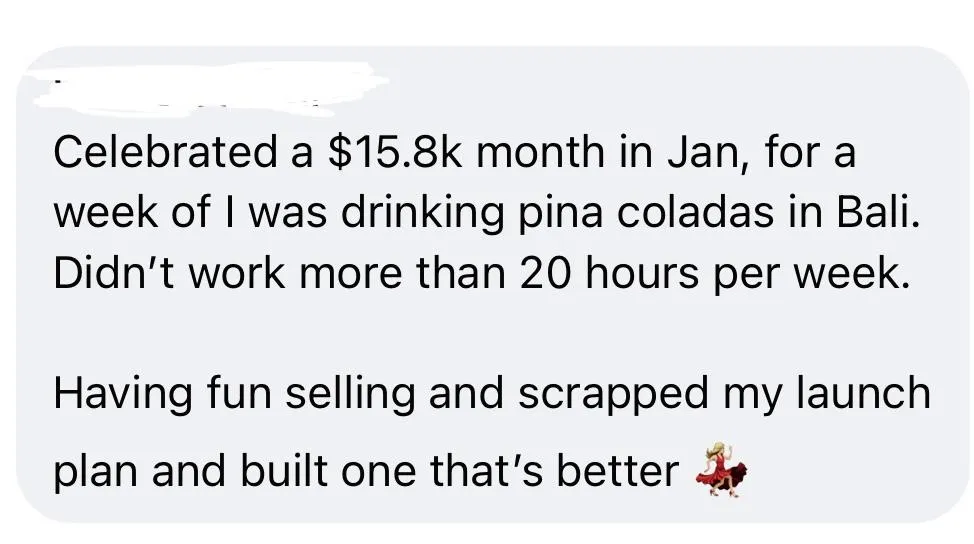The height and width of the screenshot is (544, 974).
Task: Click the word "scrapped" in the message
Action: tap(613, 396)
